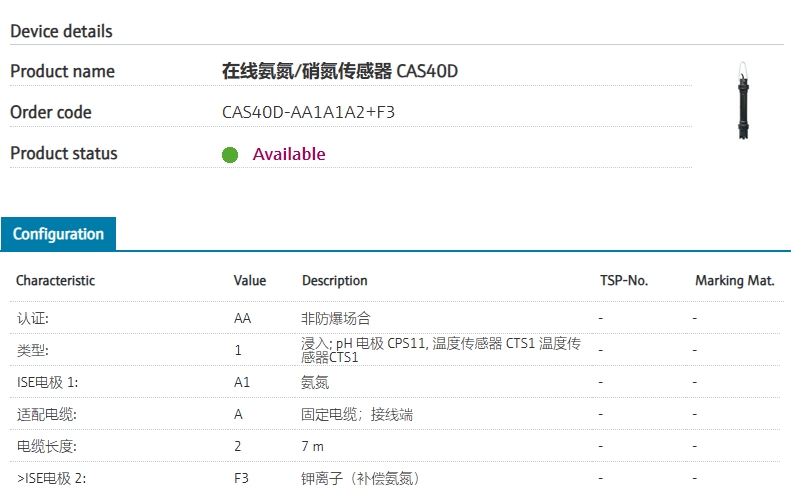This screenshot has width=791, height=504.
Task: Click the 类型 characteristic label
Action: [33, 350]
